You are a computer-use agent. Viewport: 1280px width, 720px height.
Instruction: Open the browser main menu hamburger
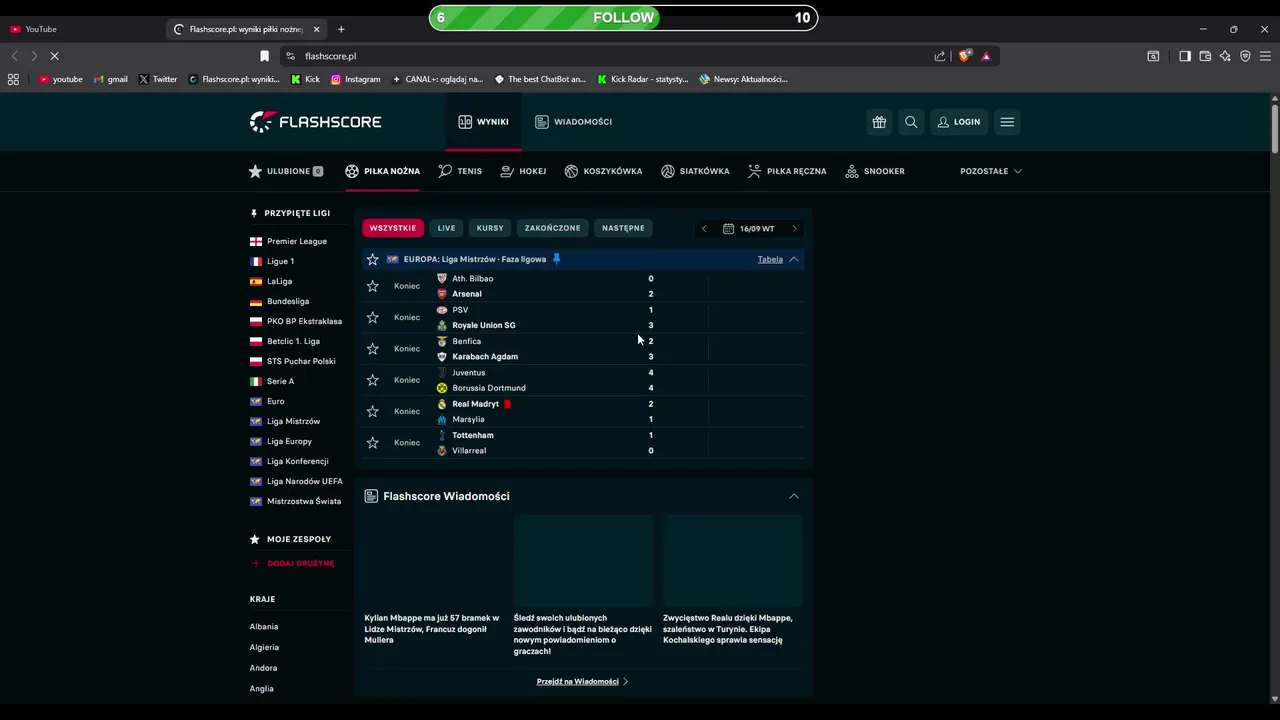tap(1265, 56)
